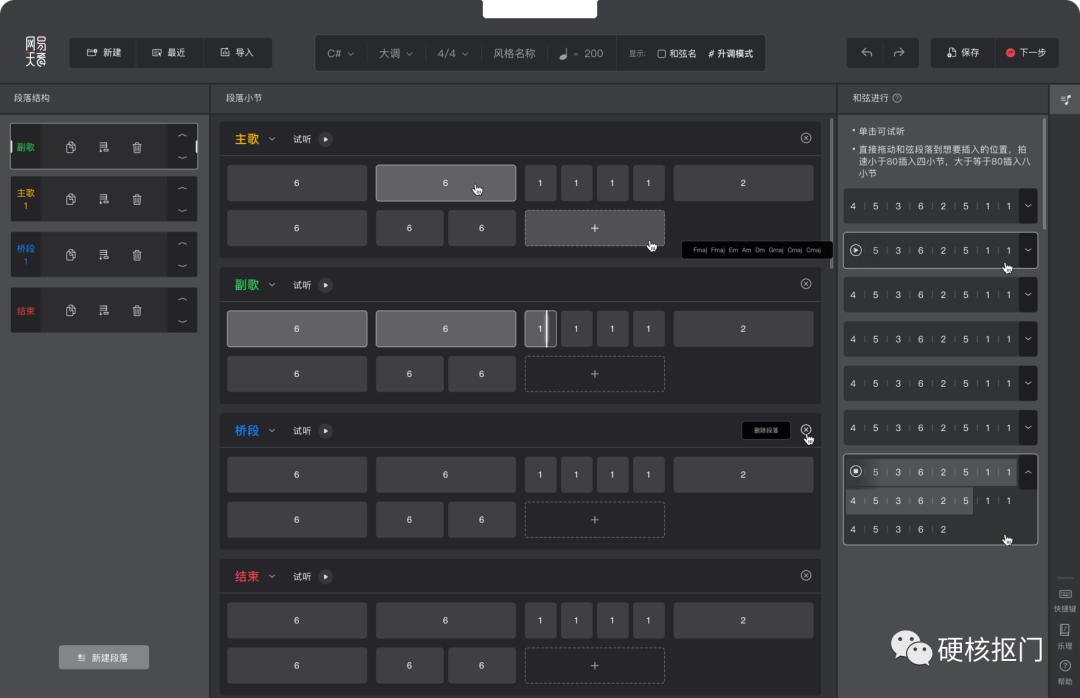Copy the 副歌 section in structure list
The image size is (1080, 698).
tap(70, 147)
